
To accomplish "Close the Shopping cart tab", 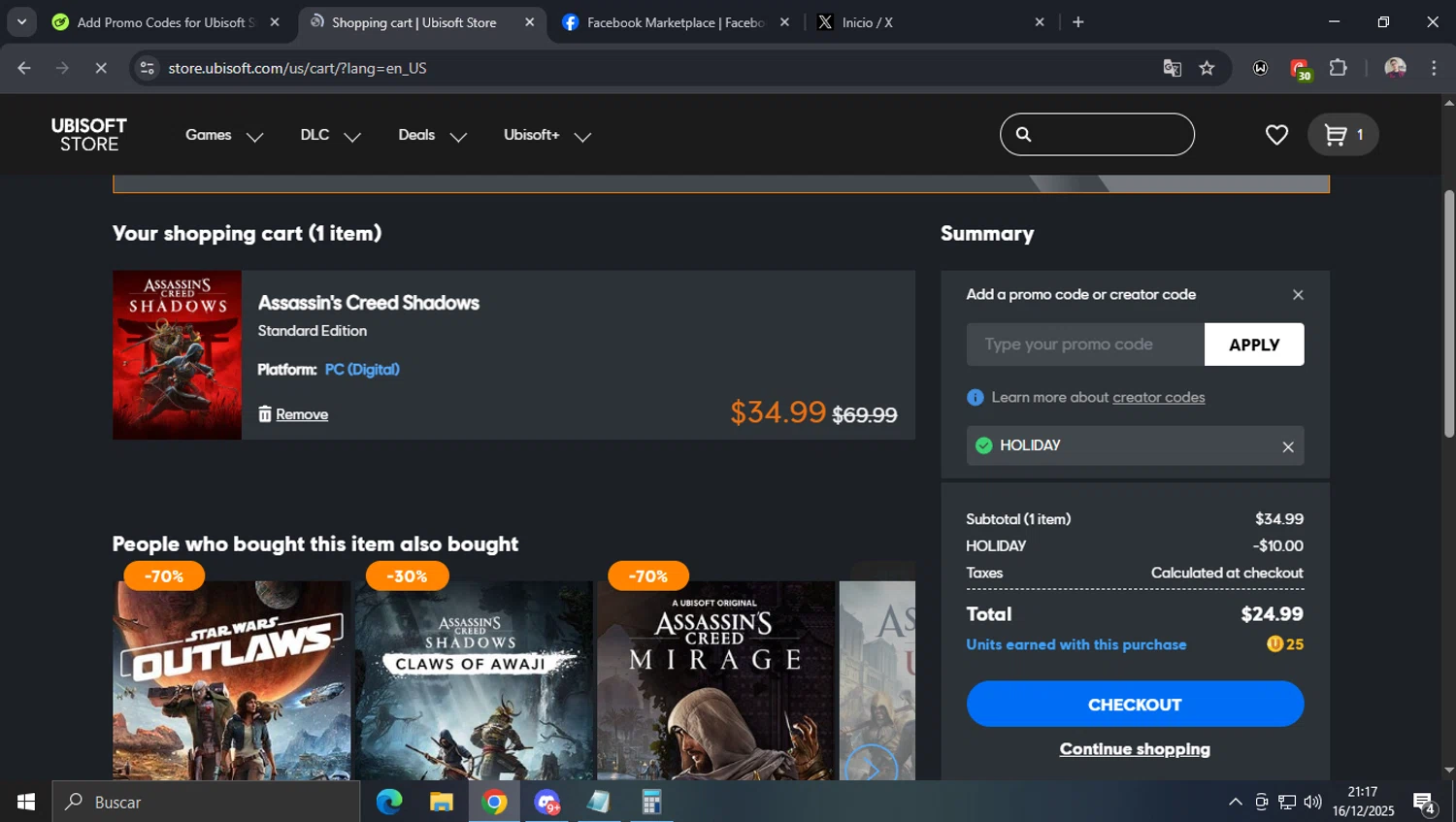I will (529, 21).
